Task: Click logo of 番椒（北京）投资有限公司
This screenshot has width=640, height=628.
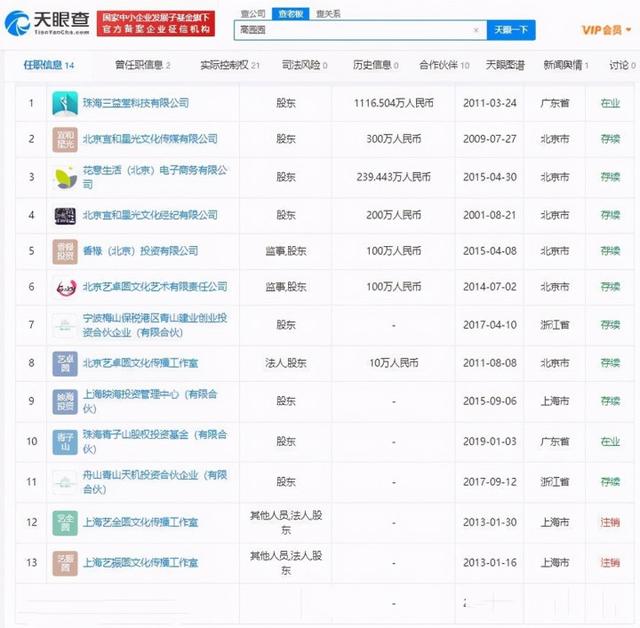Action: (x=65, y=251)
